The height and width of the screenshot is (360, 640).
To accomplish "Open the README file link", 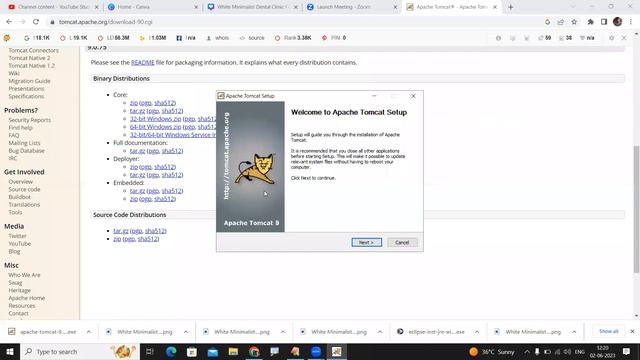I will coord(142,62).
